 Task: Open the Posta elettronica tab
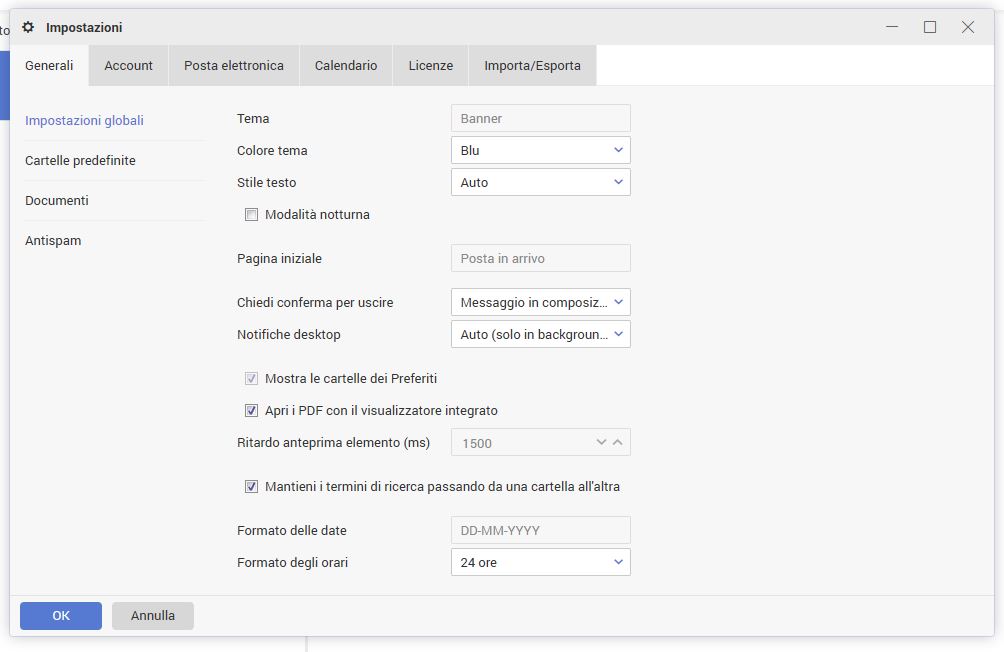pos(234,66)
